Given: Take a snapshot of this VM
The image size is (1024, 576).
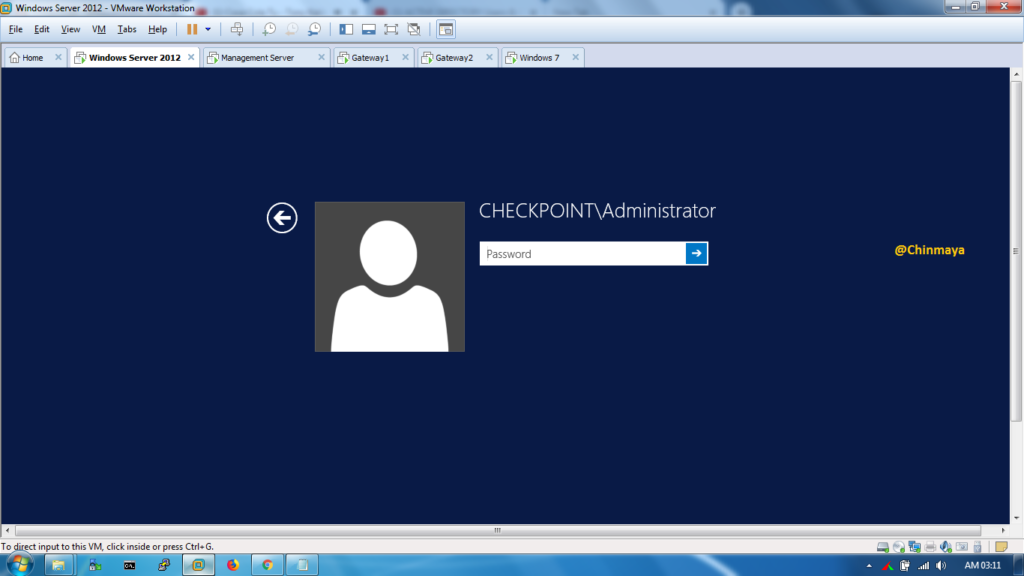Looking at the screenshot, I should pyautogui.click(x=269, y=29).
